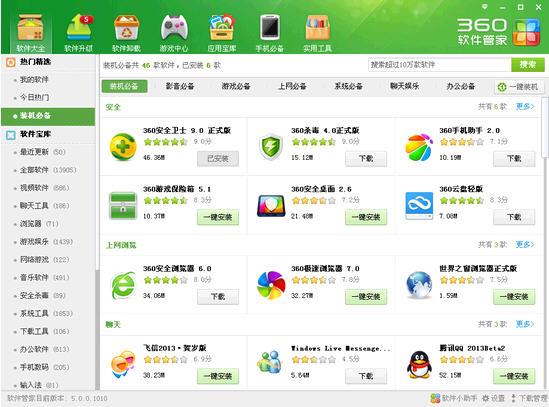One-click install 世界之窗浏览器

(514, 297)
